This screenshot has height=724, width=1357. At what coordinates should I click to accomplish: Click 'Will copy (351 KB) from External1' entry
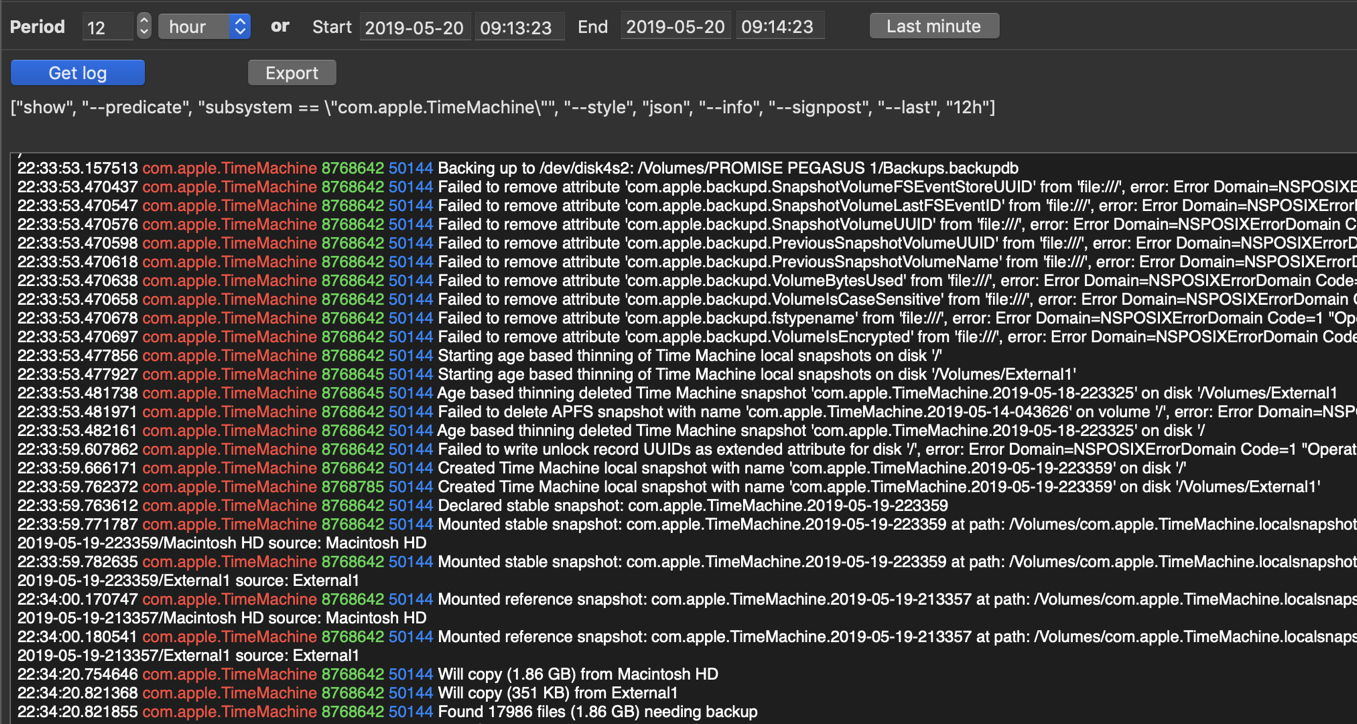coord(557,693)
